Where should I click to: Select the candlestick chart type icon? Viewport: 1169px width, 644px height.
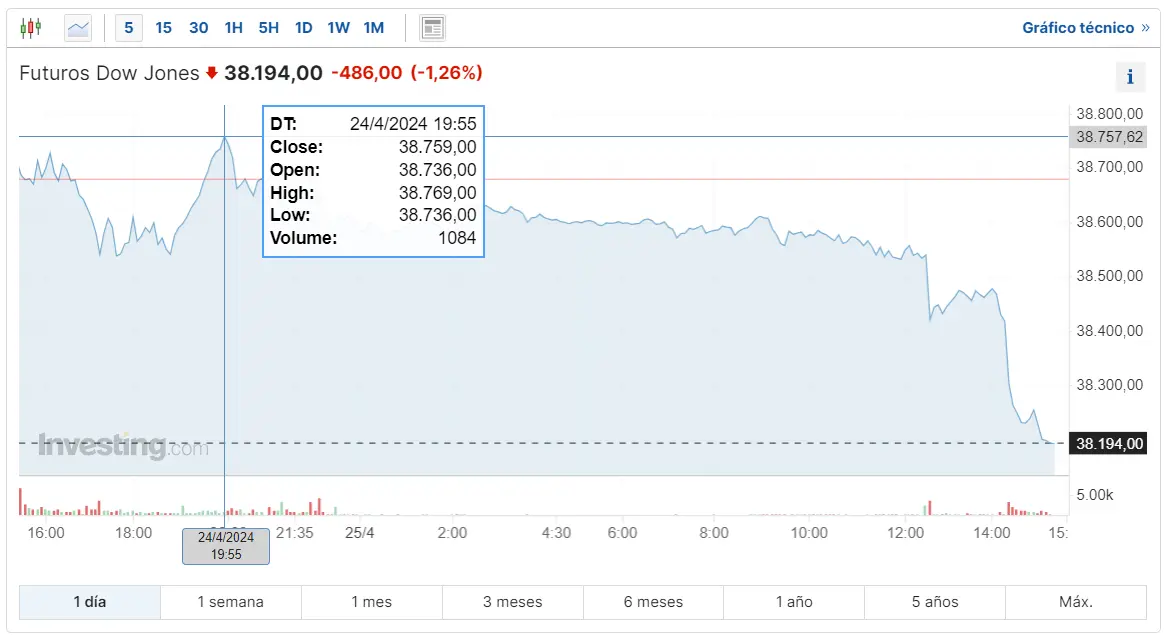[30, 27]
